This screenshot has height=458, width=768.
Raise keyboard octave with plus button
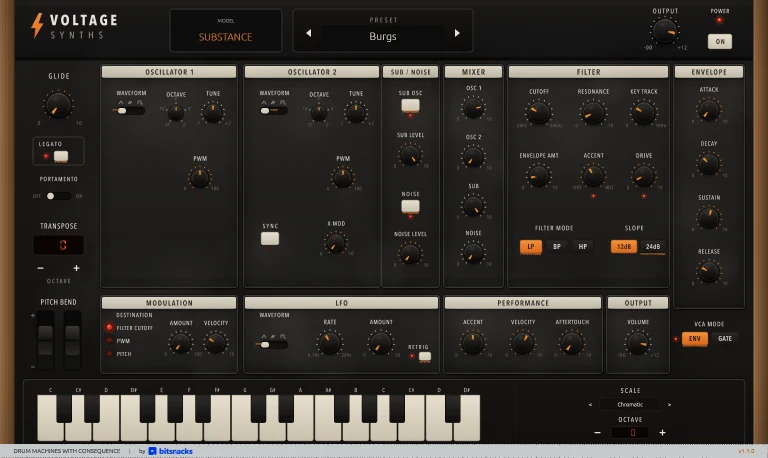point(662,433)
